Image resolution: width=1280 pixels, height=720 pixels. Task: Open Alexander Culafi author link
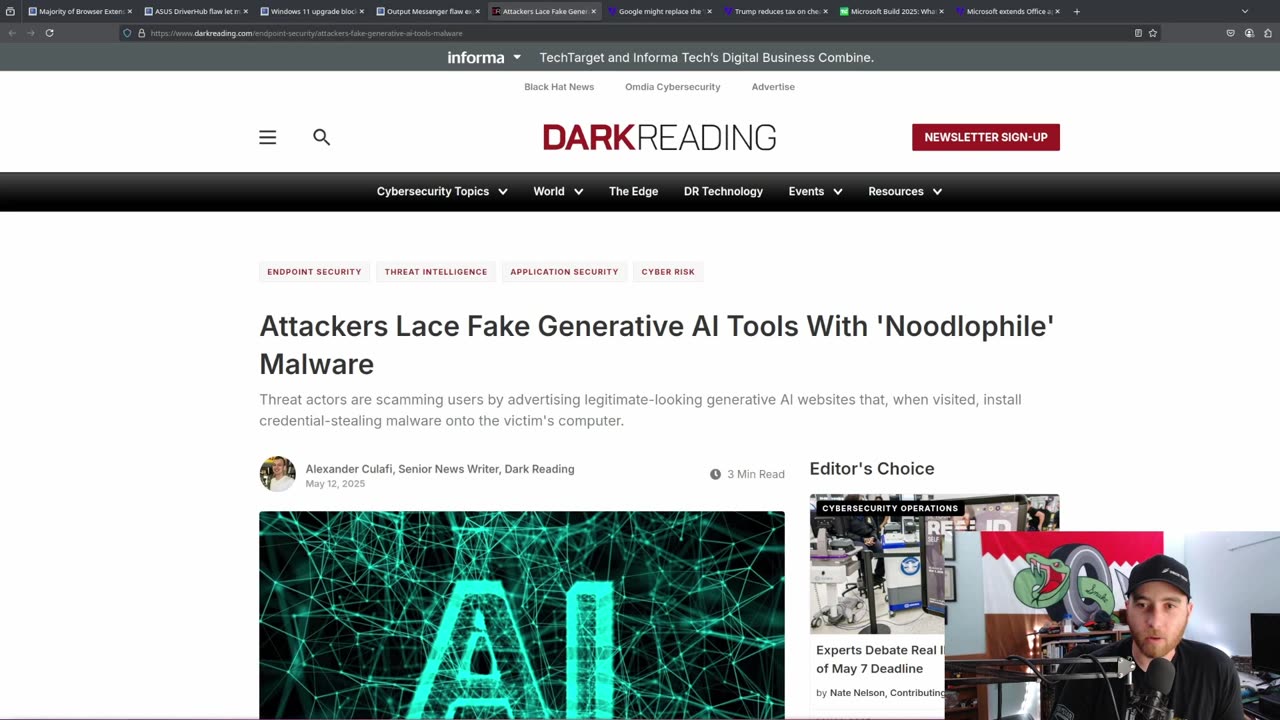[x=350, y=469]
